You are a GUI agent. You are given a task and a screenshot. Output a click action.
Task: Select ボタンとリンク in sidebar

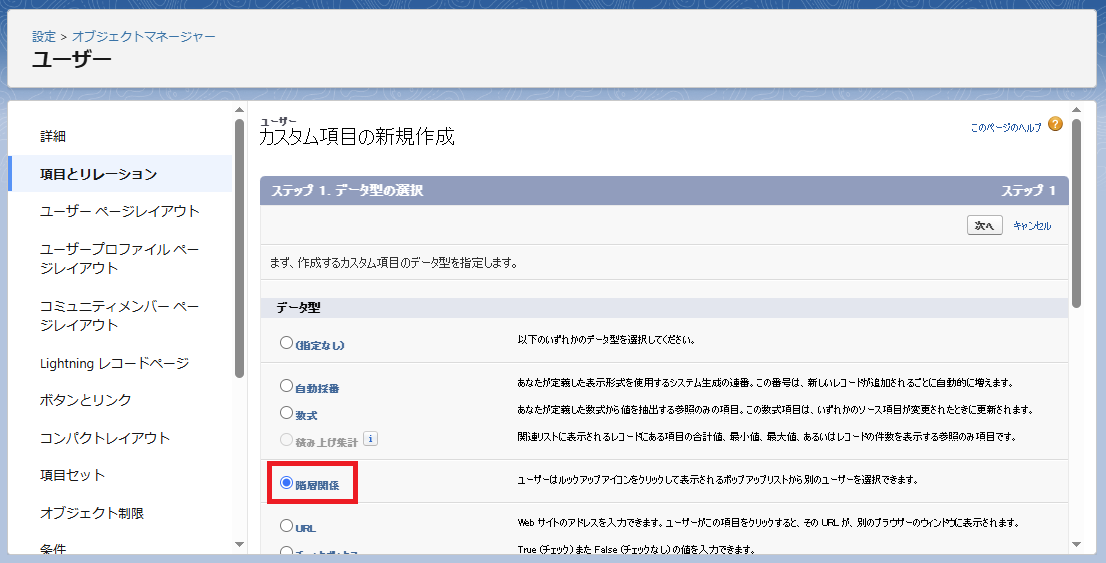click(86, 400)
